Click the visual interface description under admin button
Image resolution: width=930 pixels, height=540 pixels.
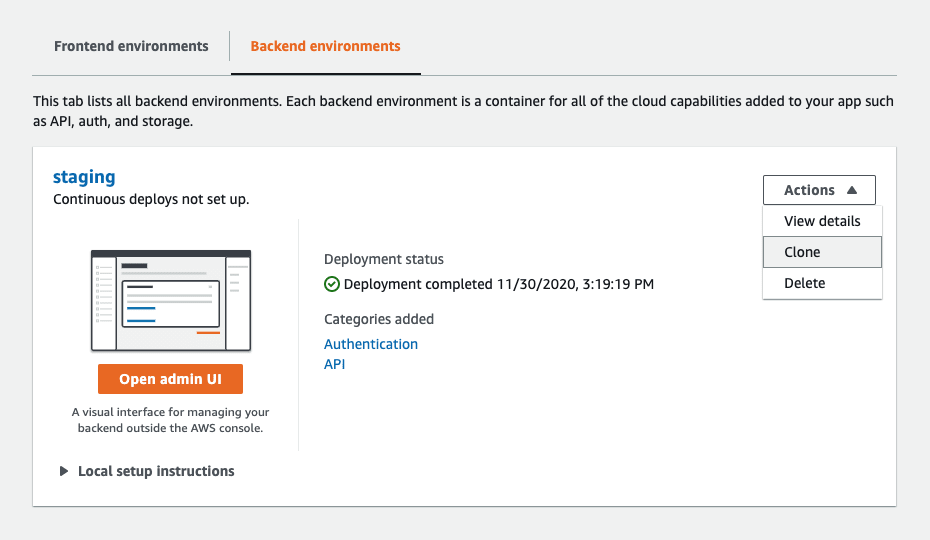coord(170,420)
